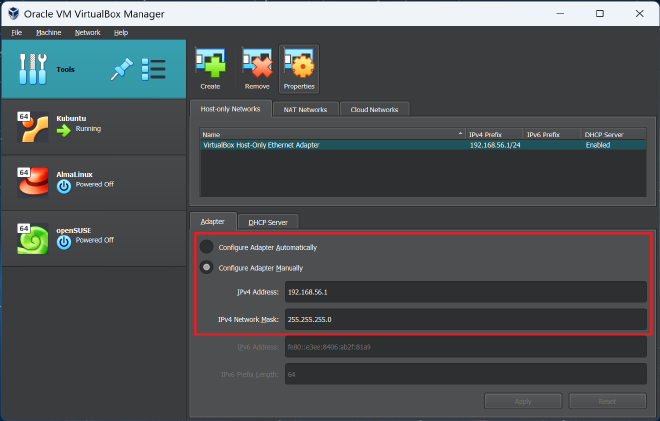
Task: Click openSUSE's powered off state icon
Action: pos(64,242)
